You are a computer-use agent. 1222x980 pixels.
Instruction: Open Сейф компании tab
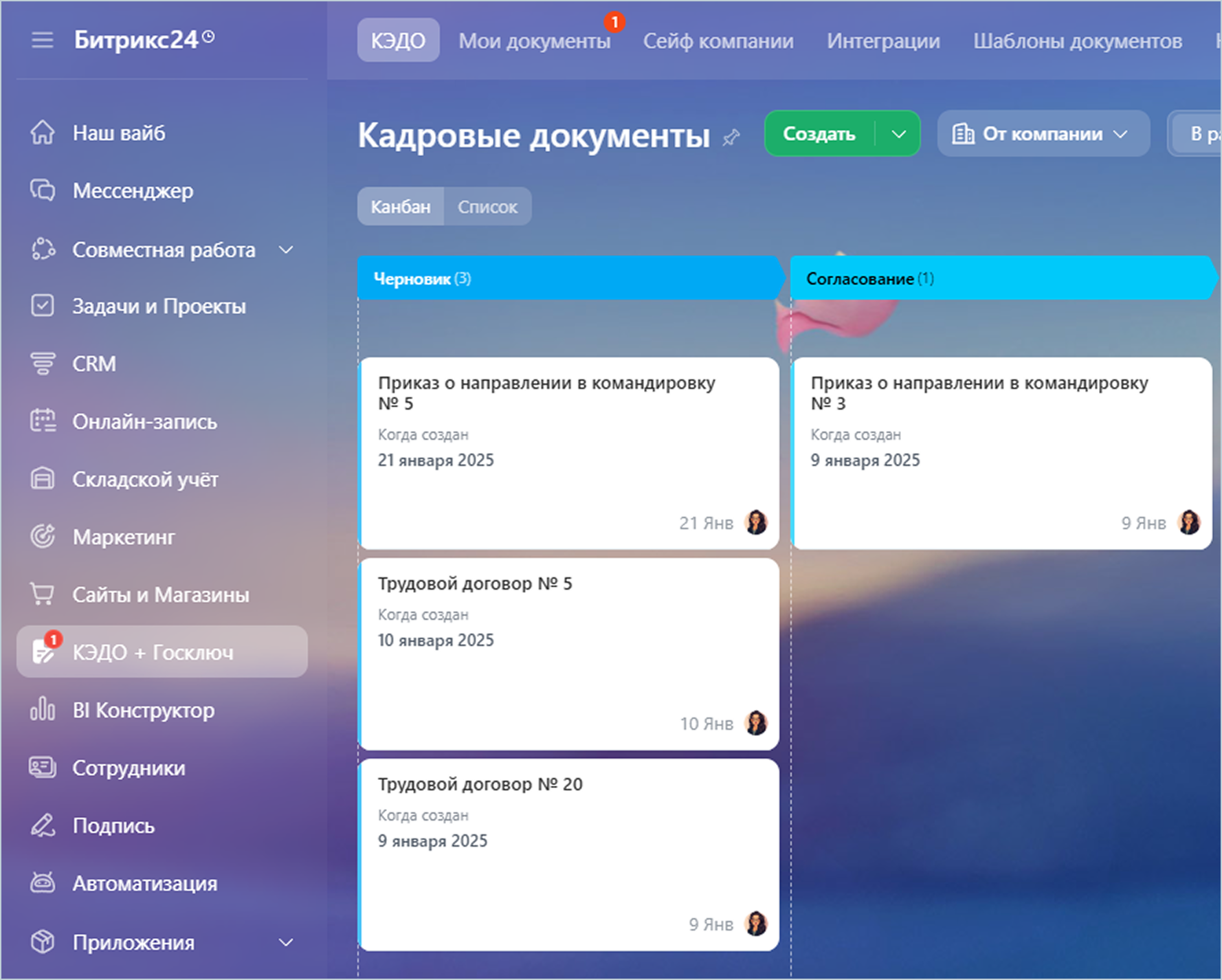718,41
